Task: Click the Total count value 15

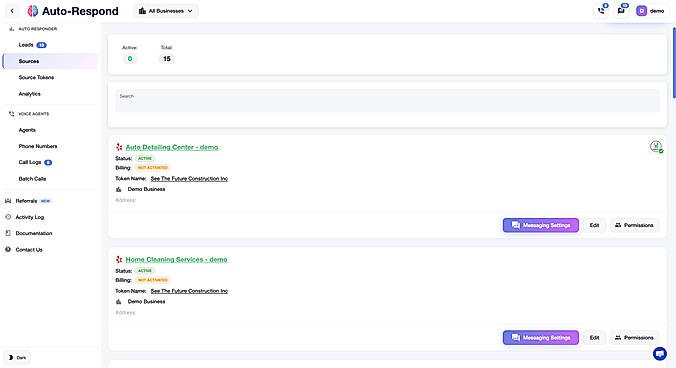Action: tap(167, 59)
